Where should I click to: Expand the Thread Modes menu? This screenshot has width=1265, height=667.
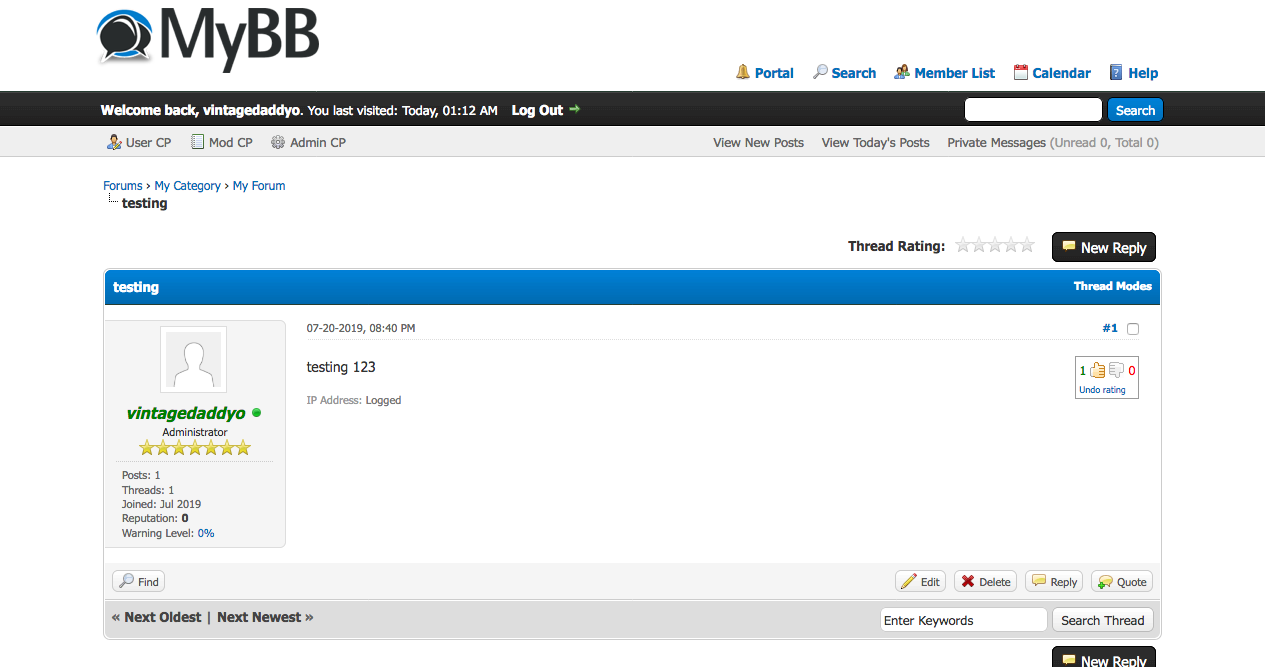1112,286
